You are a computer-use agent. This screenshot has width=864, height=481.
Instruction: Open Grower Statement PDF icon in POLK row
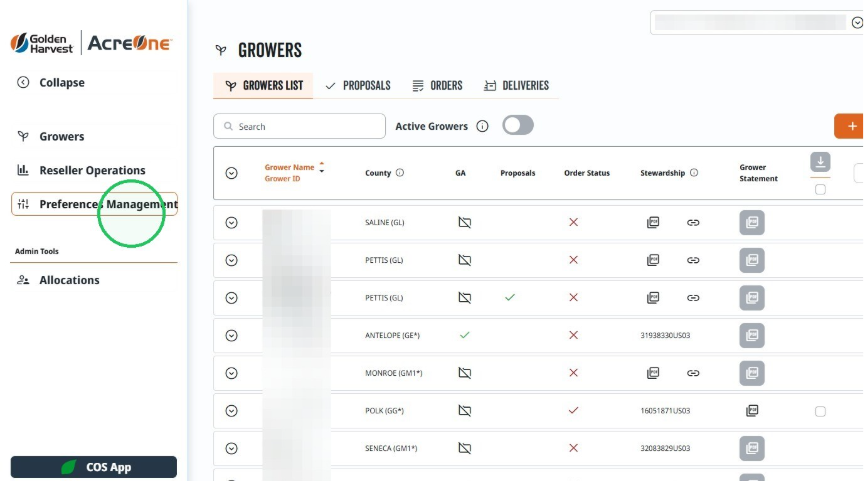752,410
